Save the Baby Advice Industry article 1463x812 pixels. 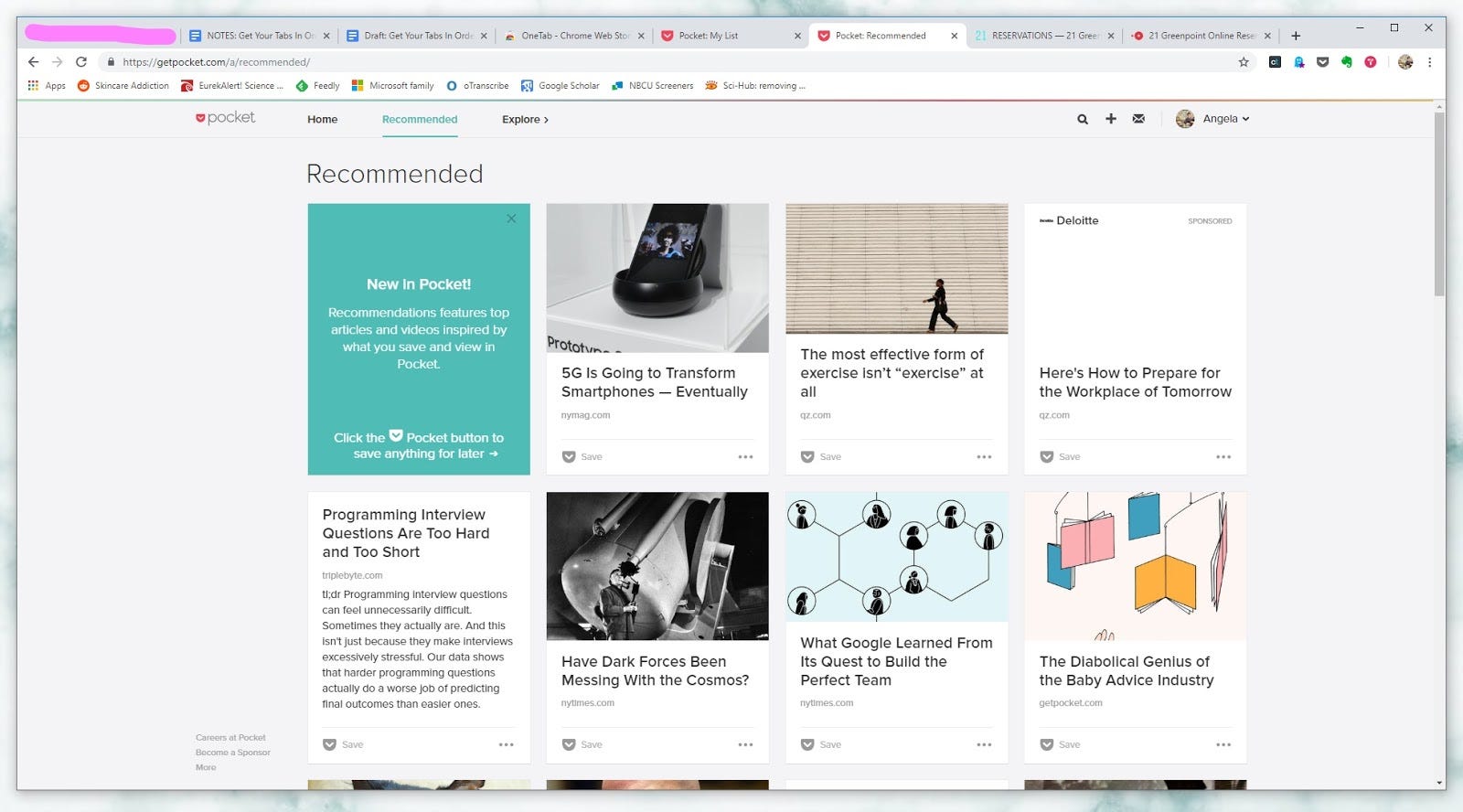pyautogui.click(x=1060, y=744)
